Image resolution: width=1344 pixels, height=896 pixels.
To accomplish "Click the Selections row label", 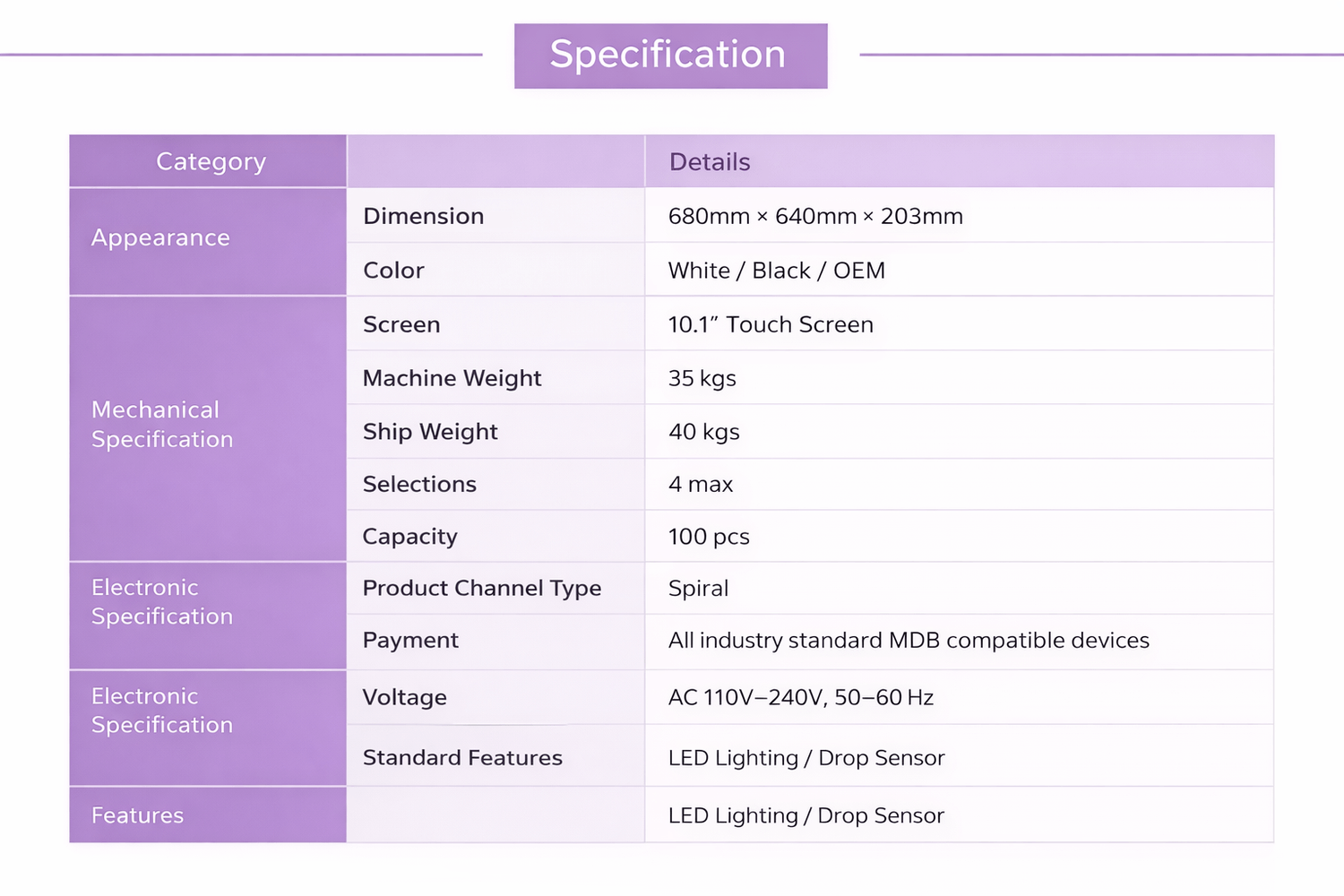I will (419, 484).
